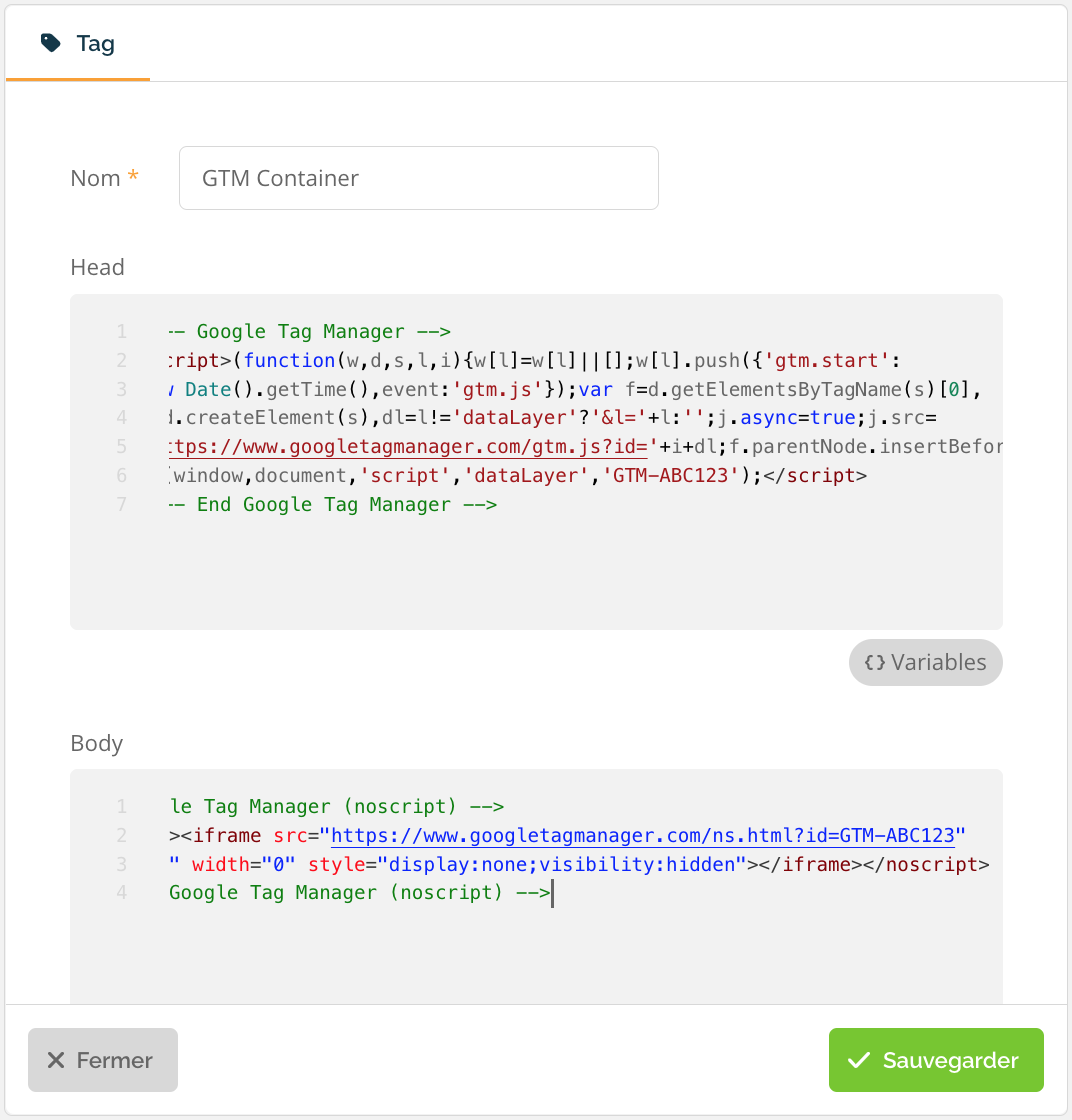Place the cursor at the end of Body line 4
This screenshot has height=1120, width=1072.
click(x=552, y=893)
